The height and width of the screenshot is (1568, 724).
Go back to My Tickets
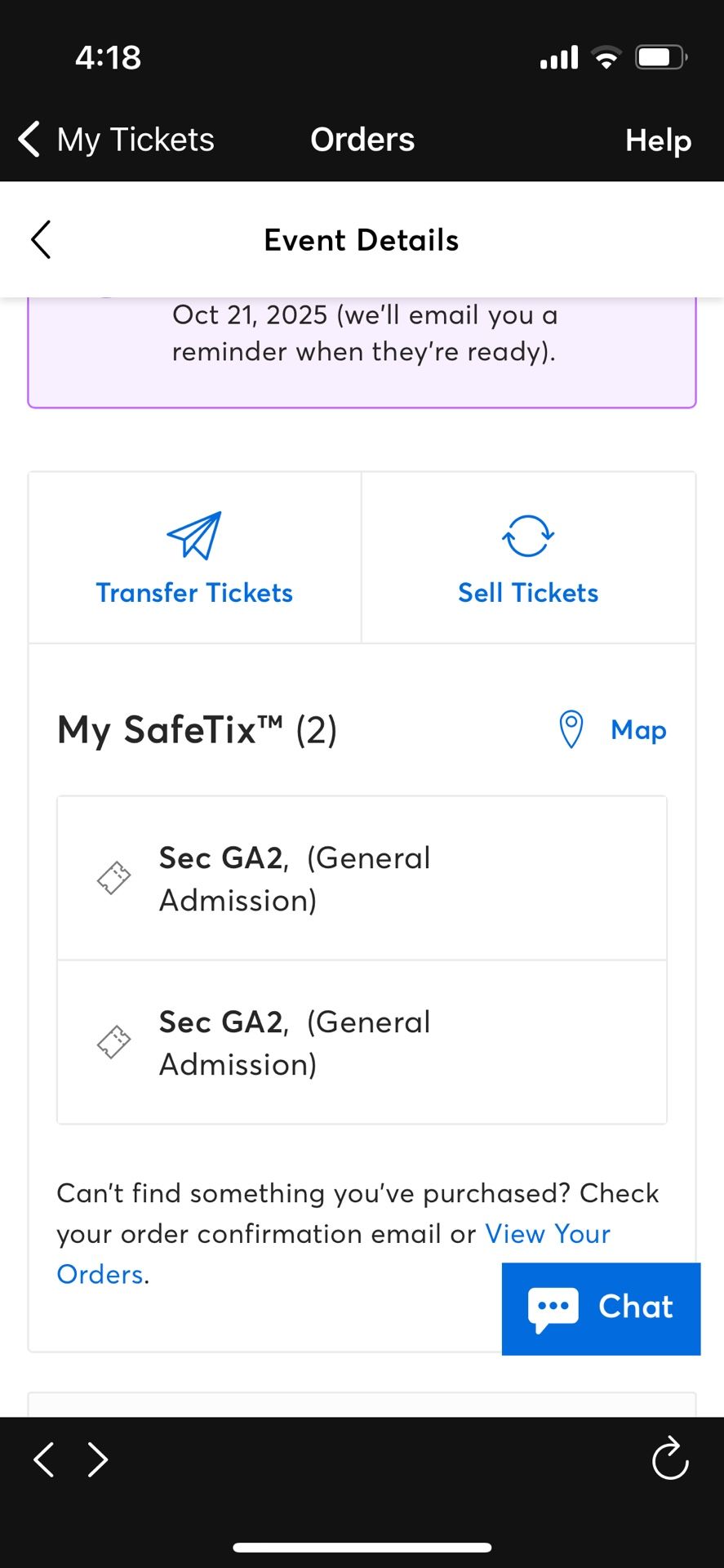pyautogui.click(x=114, y=139)
